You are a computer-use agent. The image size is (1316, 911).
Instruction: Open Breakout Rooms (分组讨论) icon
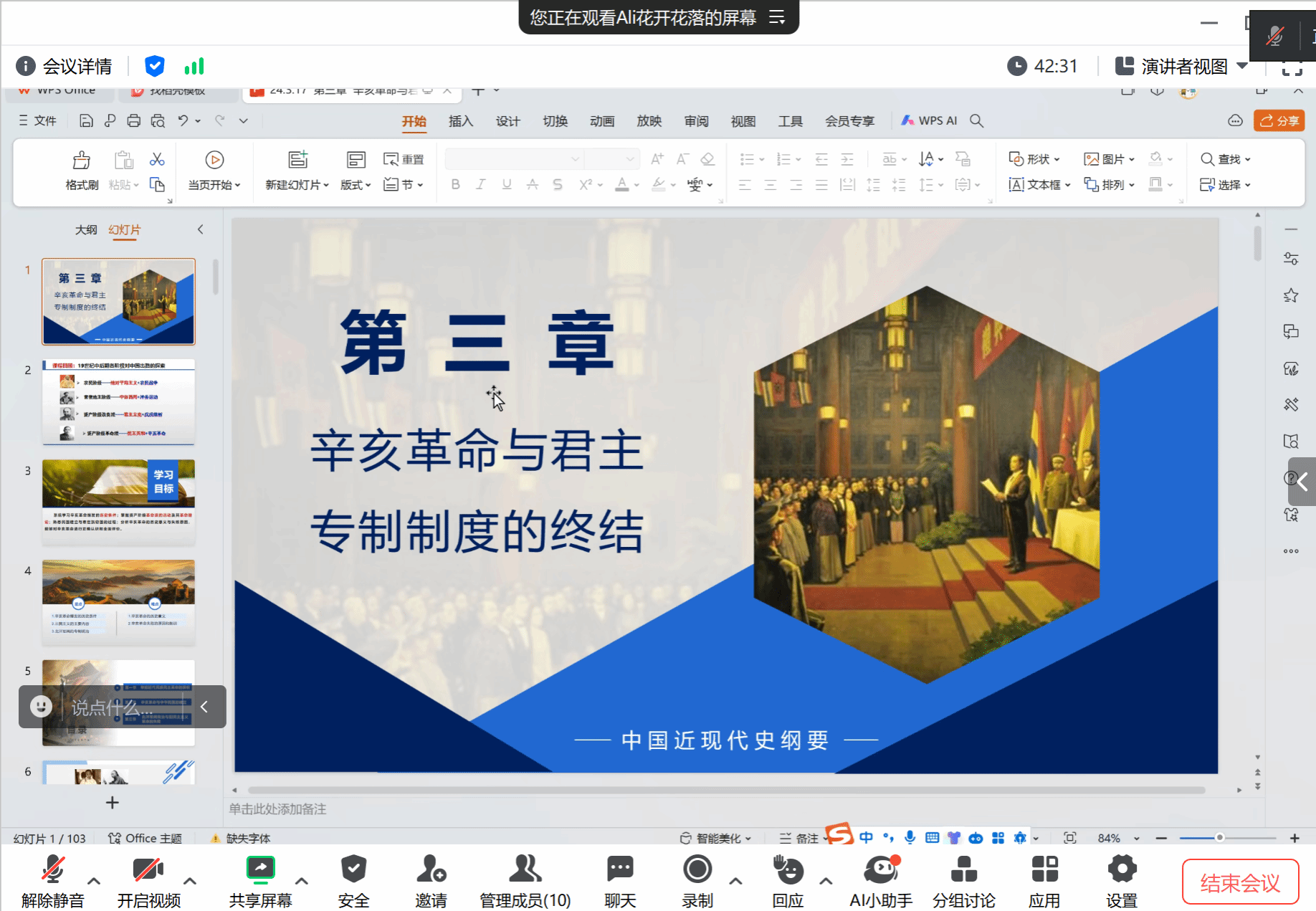(x=963, y=869)
